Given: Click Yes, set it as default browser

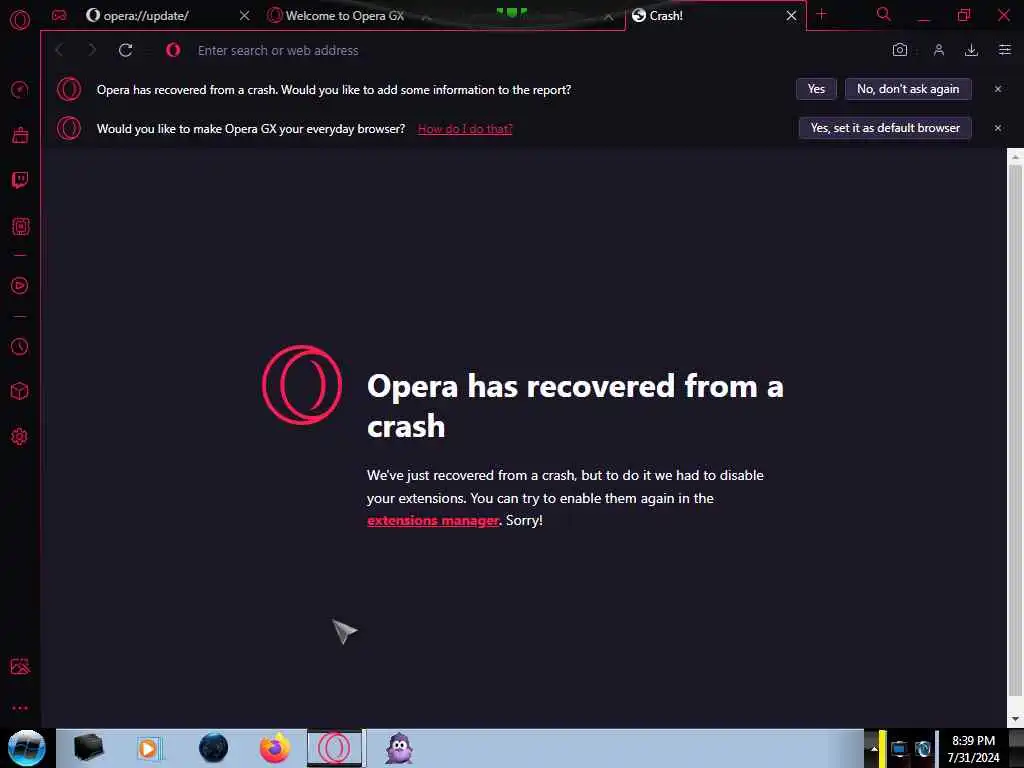Looking at the screenshot, I should point(885,128).
